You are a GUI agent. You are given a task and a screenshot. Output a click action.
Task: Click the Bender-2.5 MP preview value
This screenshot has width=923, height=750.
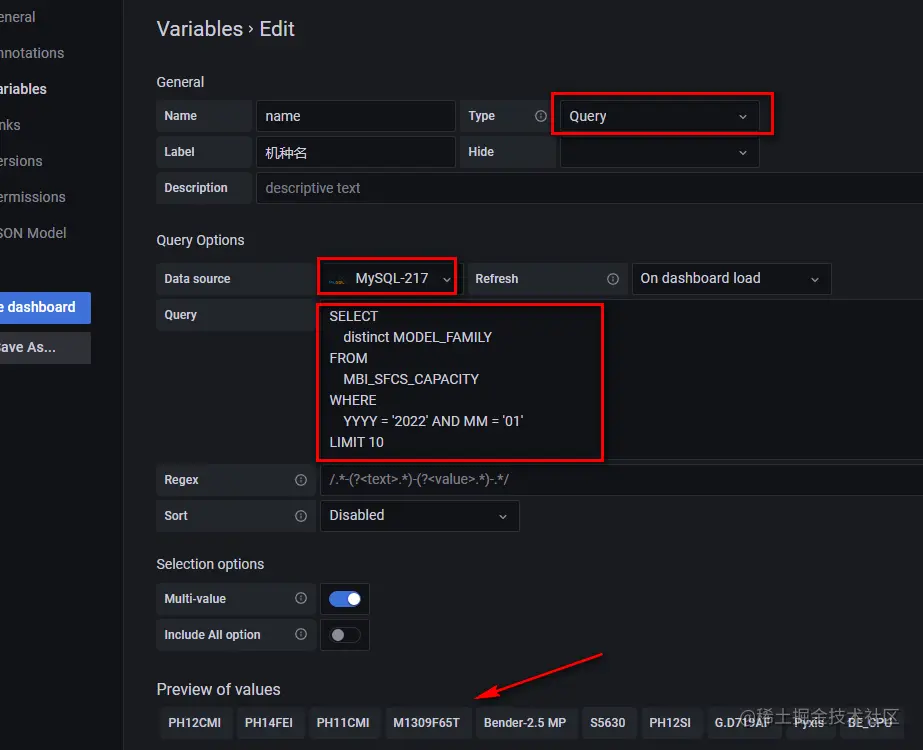525,722
